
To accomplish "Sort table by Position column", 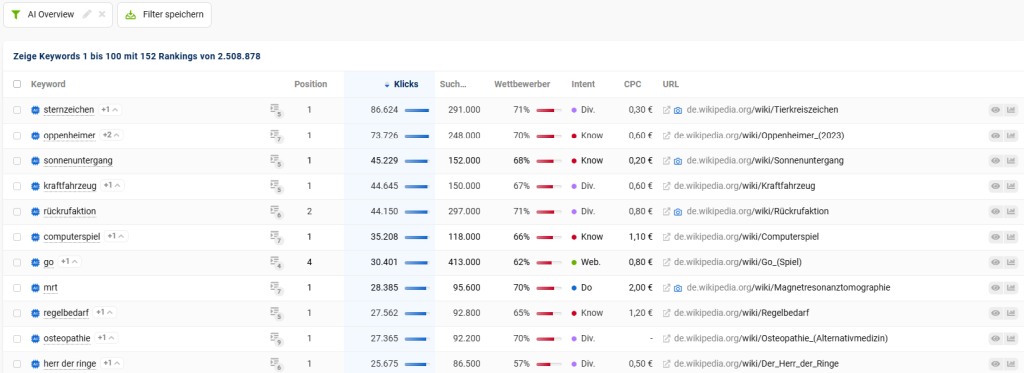I will click(310, 84).
